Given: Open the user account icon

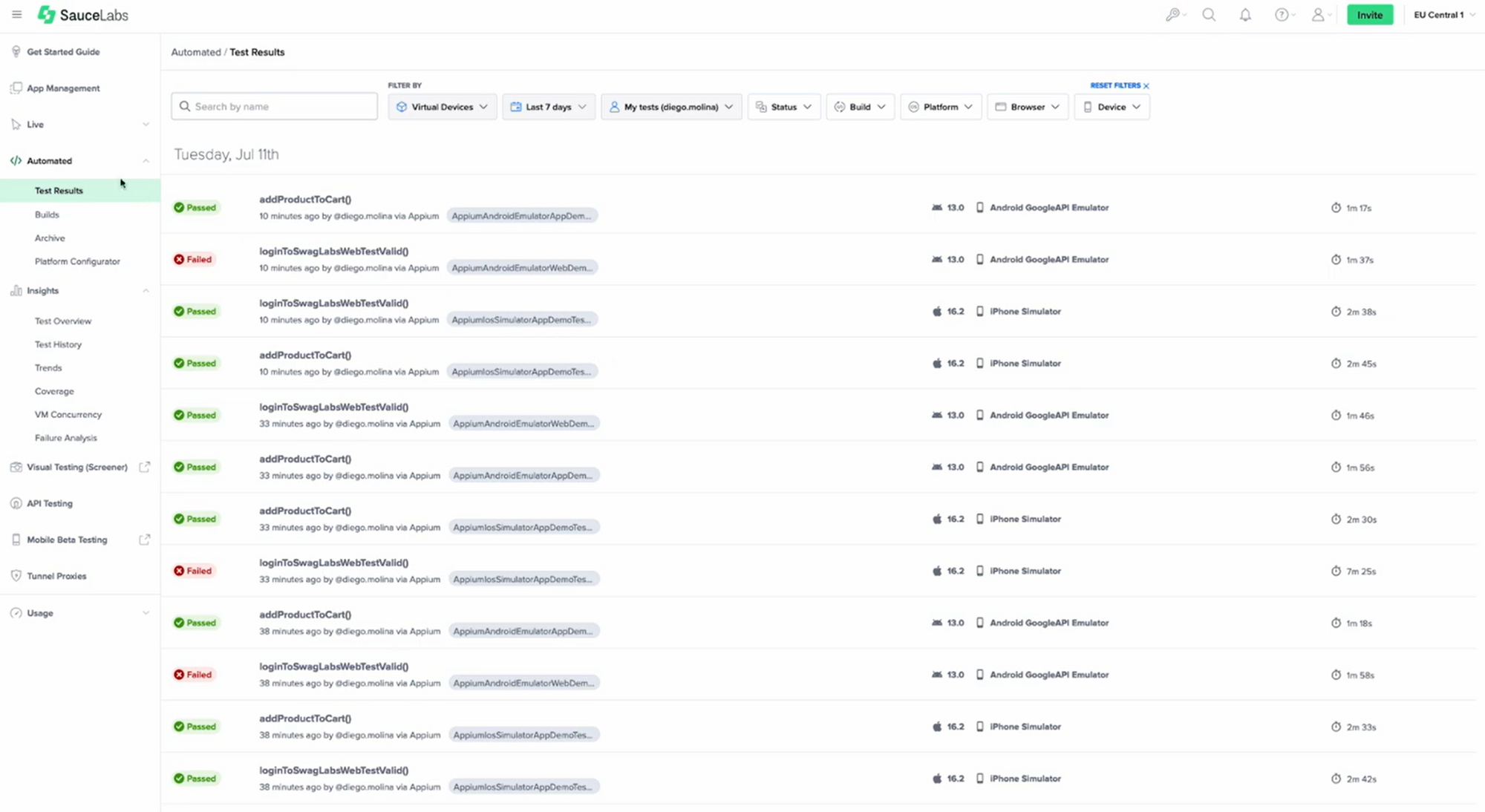Looking at the screenshot, I should (x=1318, y=15).
